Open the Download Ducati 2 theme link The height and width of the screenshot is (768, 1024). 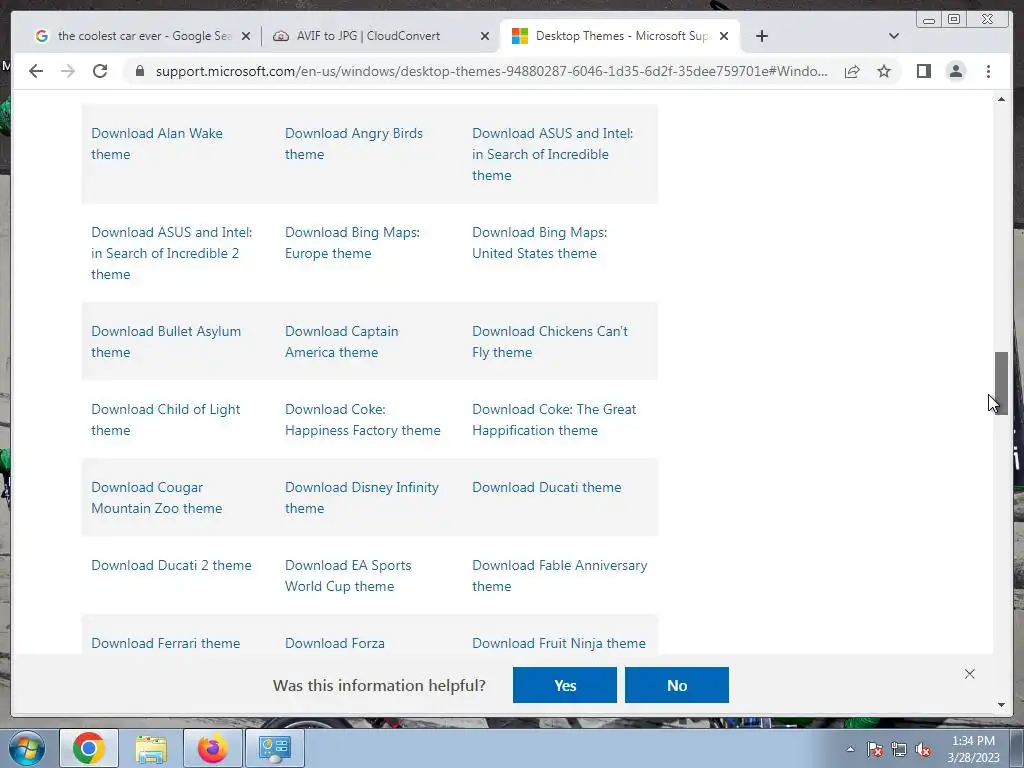tap(171, 566)
